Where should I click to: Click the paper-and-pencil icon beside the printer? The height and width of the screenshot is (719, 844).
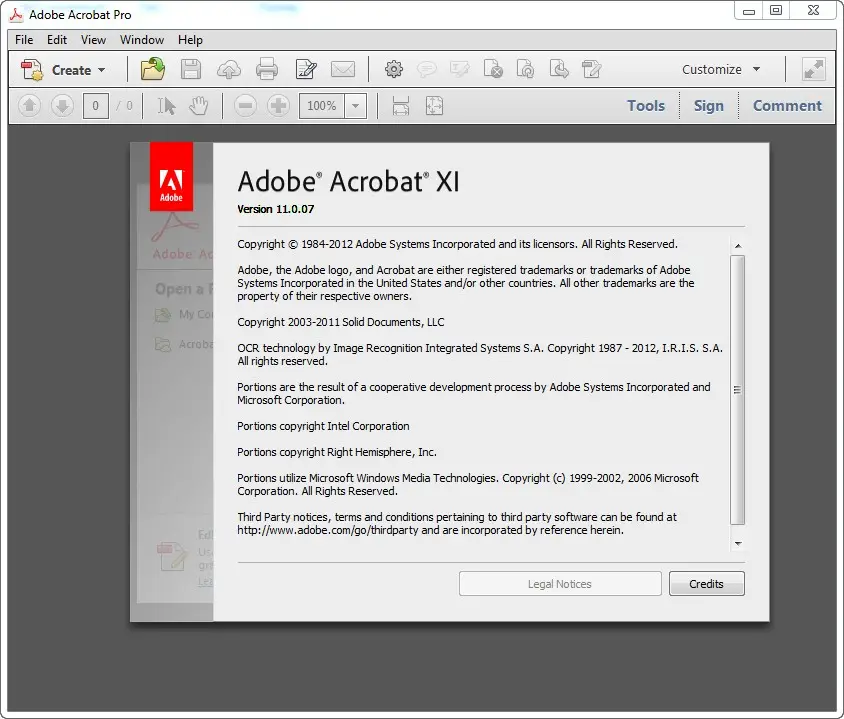(x=306, y=69)
